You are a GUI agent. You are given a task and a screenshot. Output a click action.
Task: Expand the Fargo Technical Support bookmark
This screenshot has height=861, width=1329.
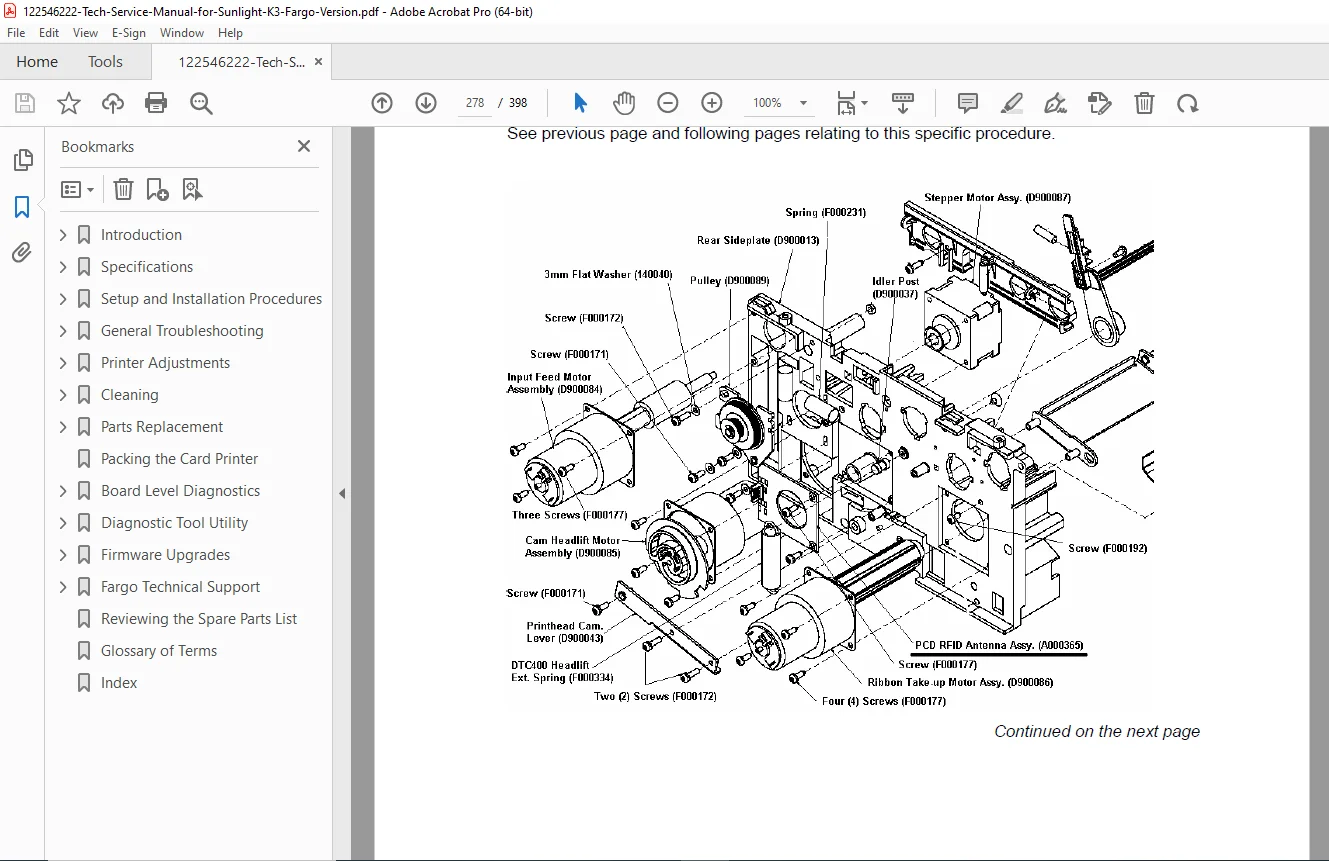(x=63, y=587)
